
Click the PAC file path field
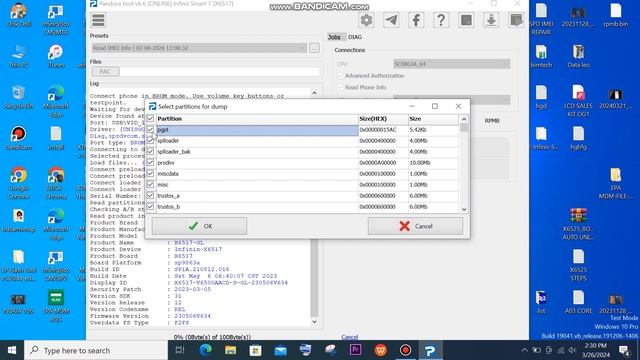coord(220,72)
